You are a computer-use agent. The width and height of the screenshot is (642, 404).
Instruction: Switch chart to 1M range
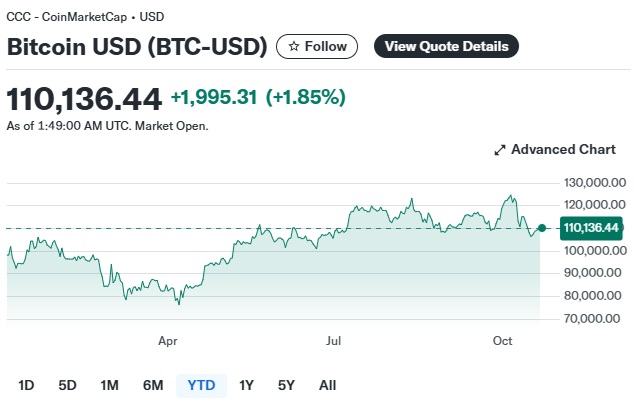pos(109,385)
